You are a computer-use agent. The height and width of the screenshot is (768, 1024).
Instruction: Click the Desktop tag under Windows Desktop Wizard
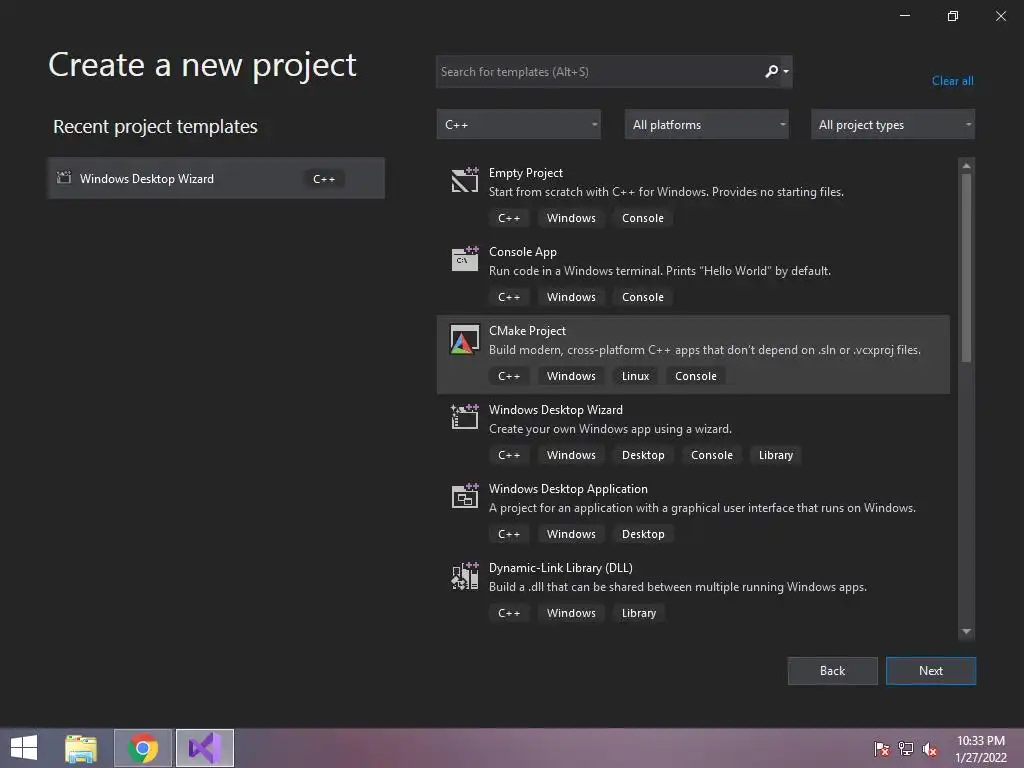[x=643, y=455]
